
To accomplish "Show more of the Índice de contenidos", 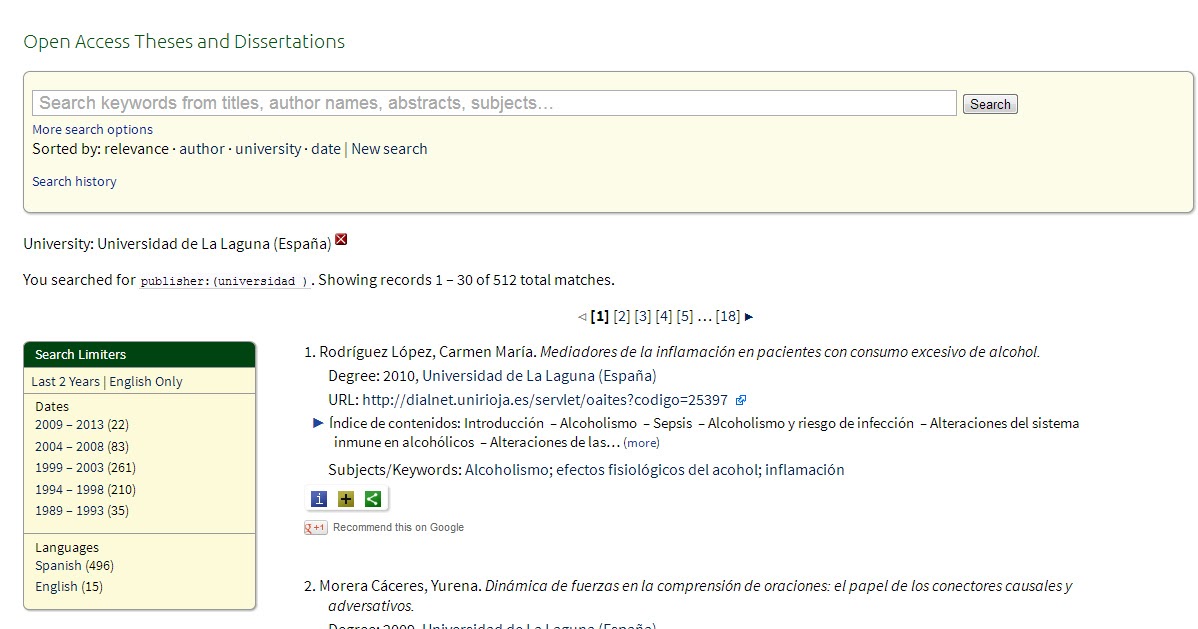I will pos(641,443).
